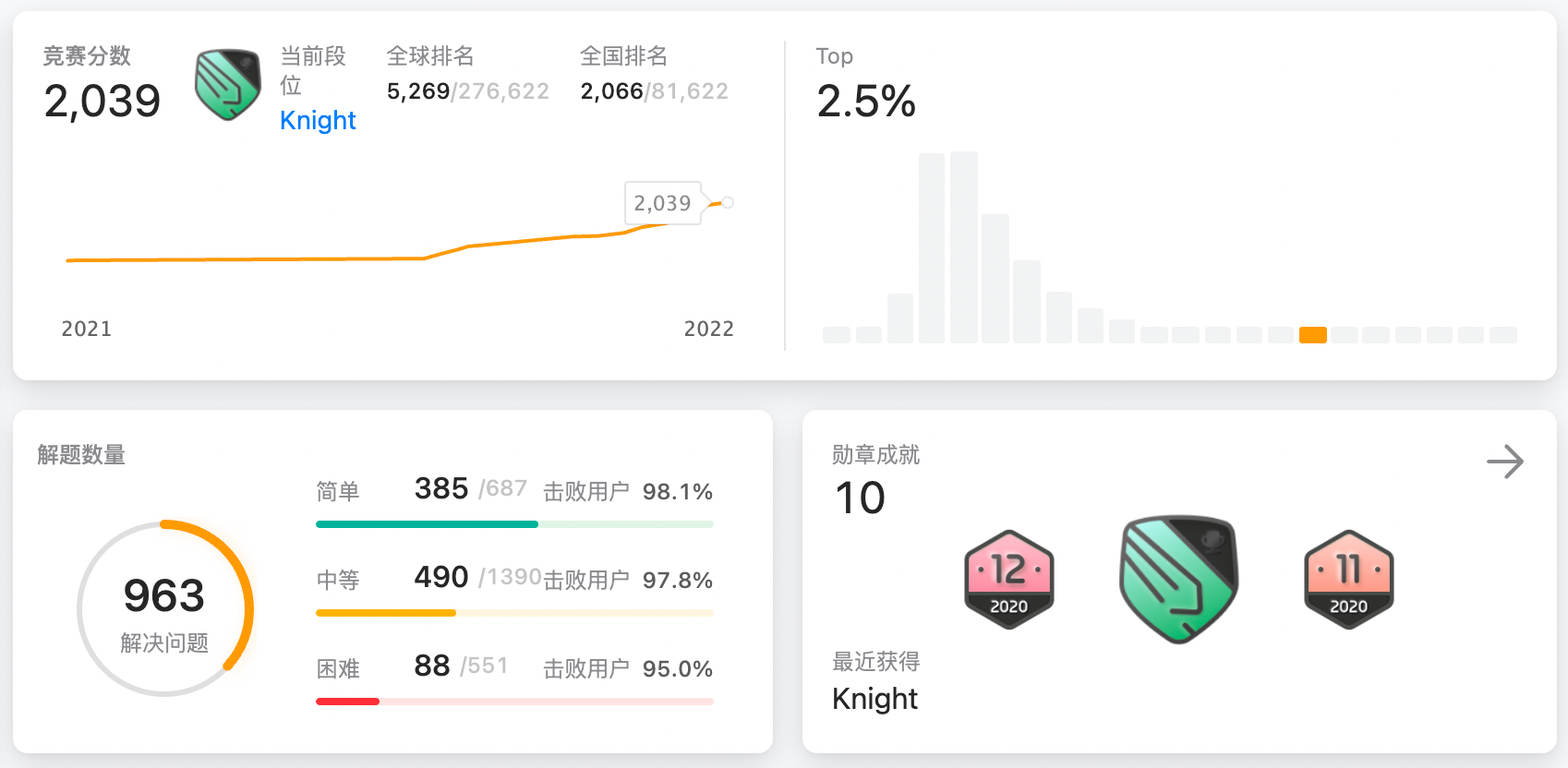Click the badge count number 10
The image size is (1568, 768).
860,498
